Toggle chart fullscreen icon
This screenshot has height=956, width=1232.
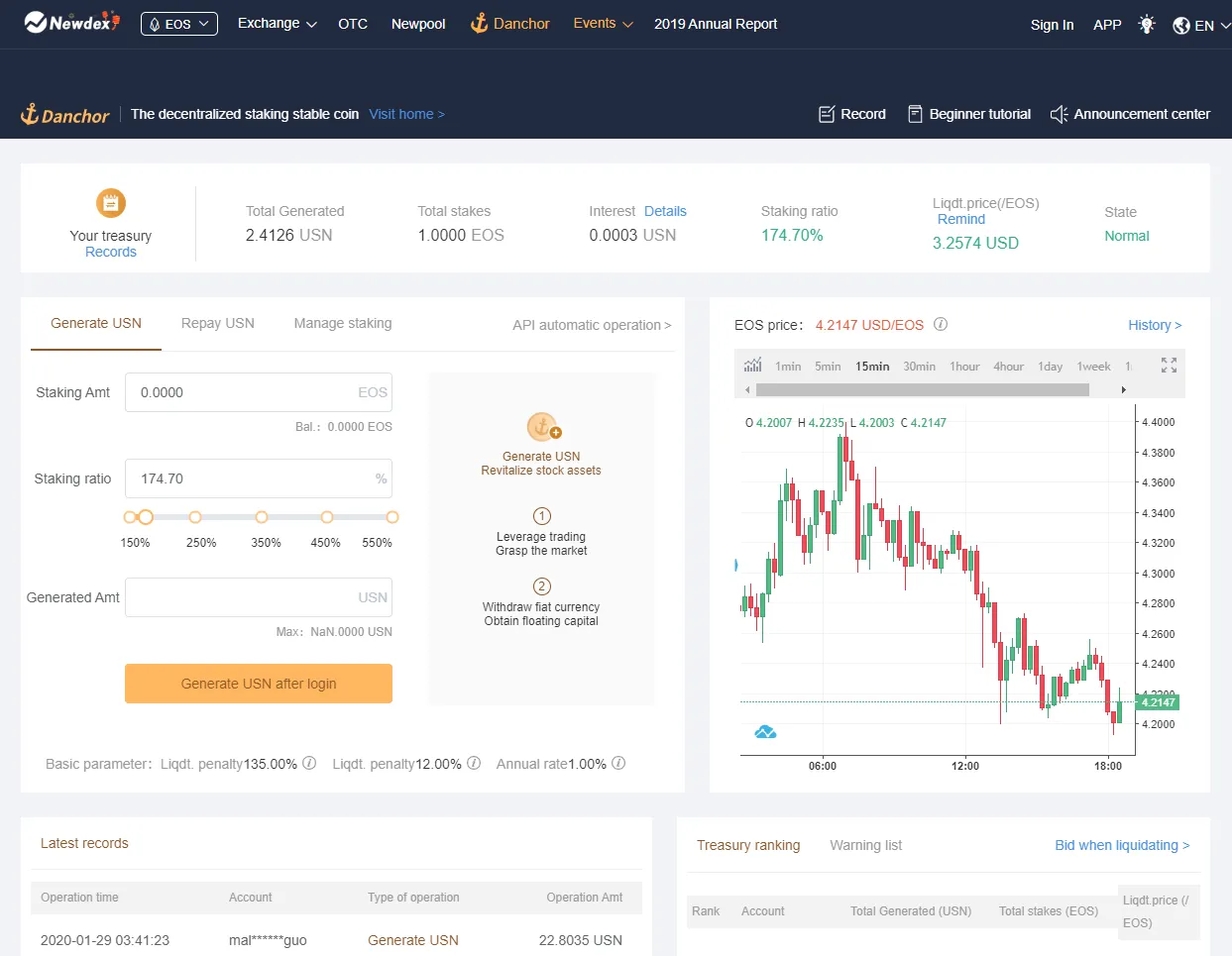pyautogui.click(x=1169, y=366)
